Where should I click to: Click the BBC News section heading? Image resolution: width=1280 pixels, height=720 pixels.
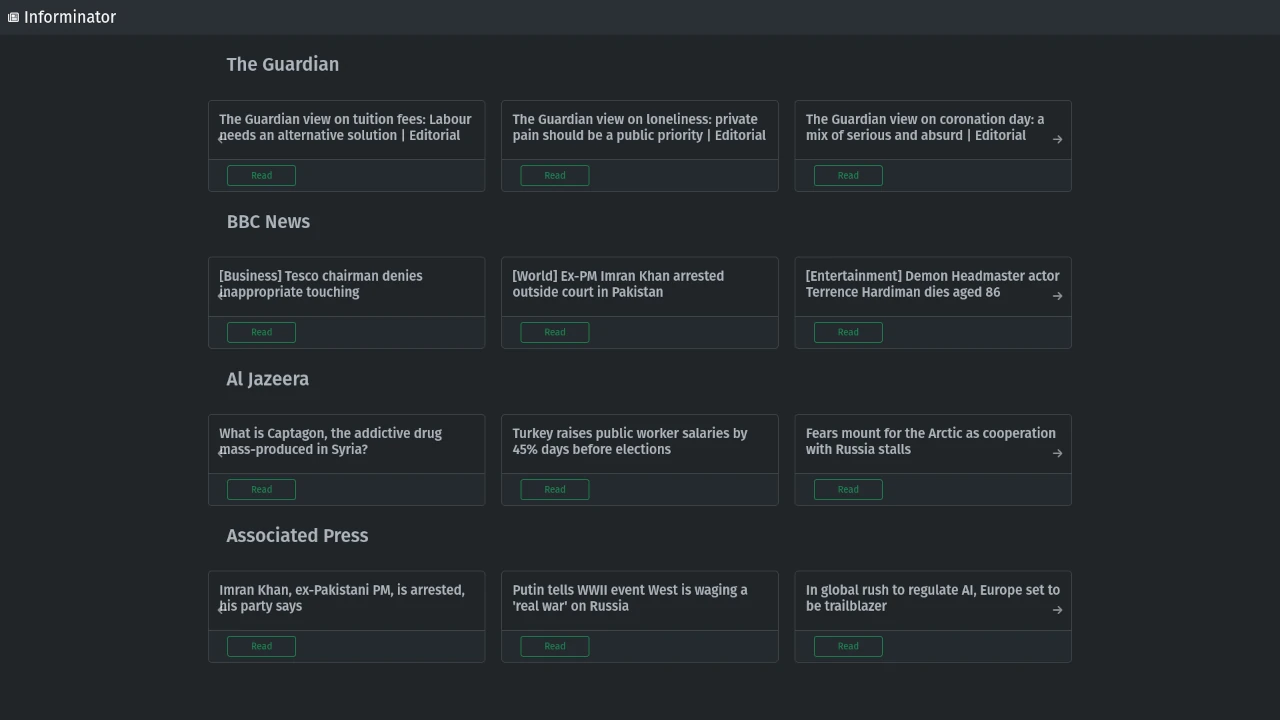[268, 221]
